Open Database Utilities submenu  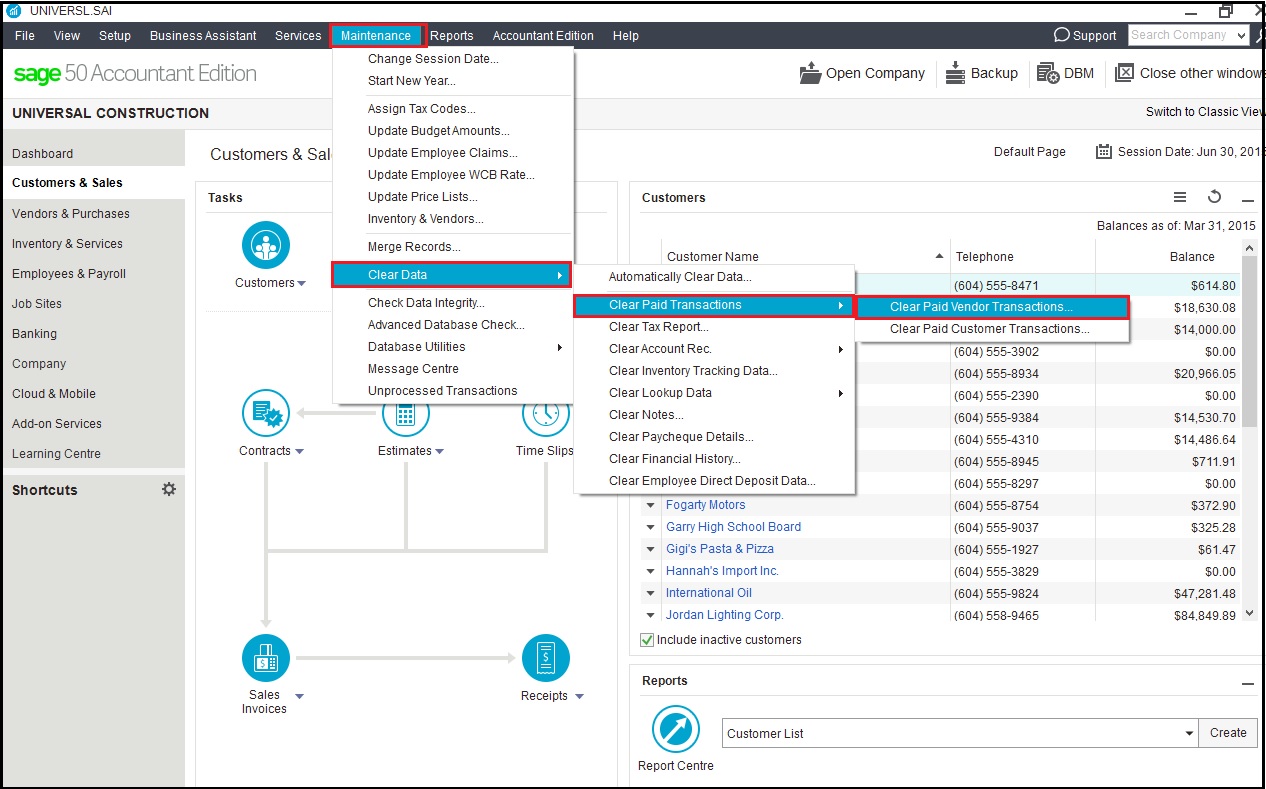453,347
